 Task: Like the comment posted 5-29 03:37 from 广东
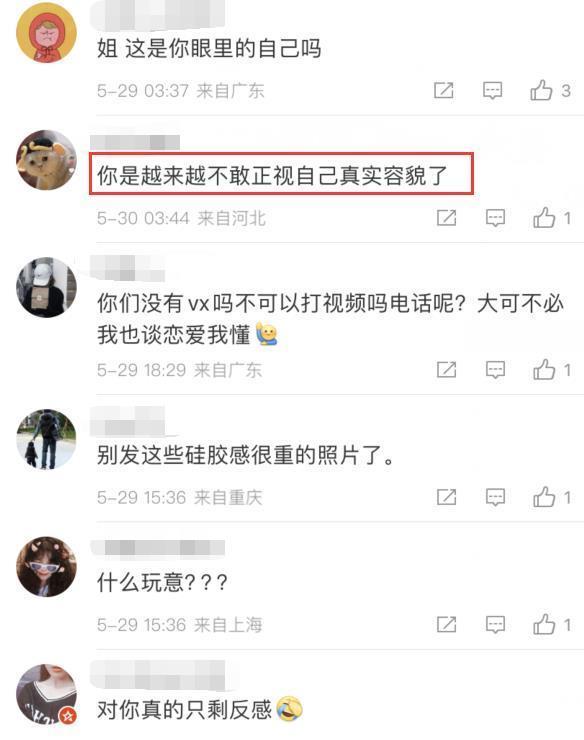click(x=541, y=90)
